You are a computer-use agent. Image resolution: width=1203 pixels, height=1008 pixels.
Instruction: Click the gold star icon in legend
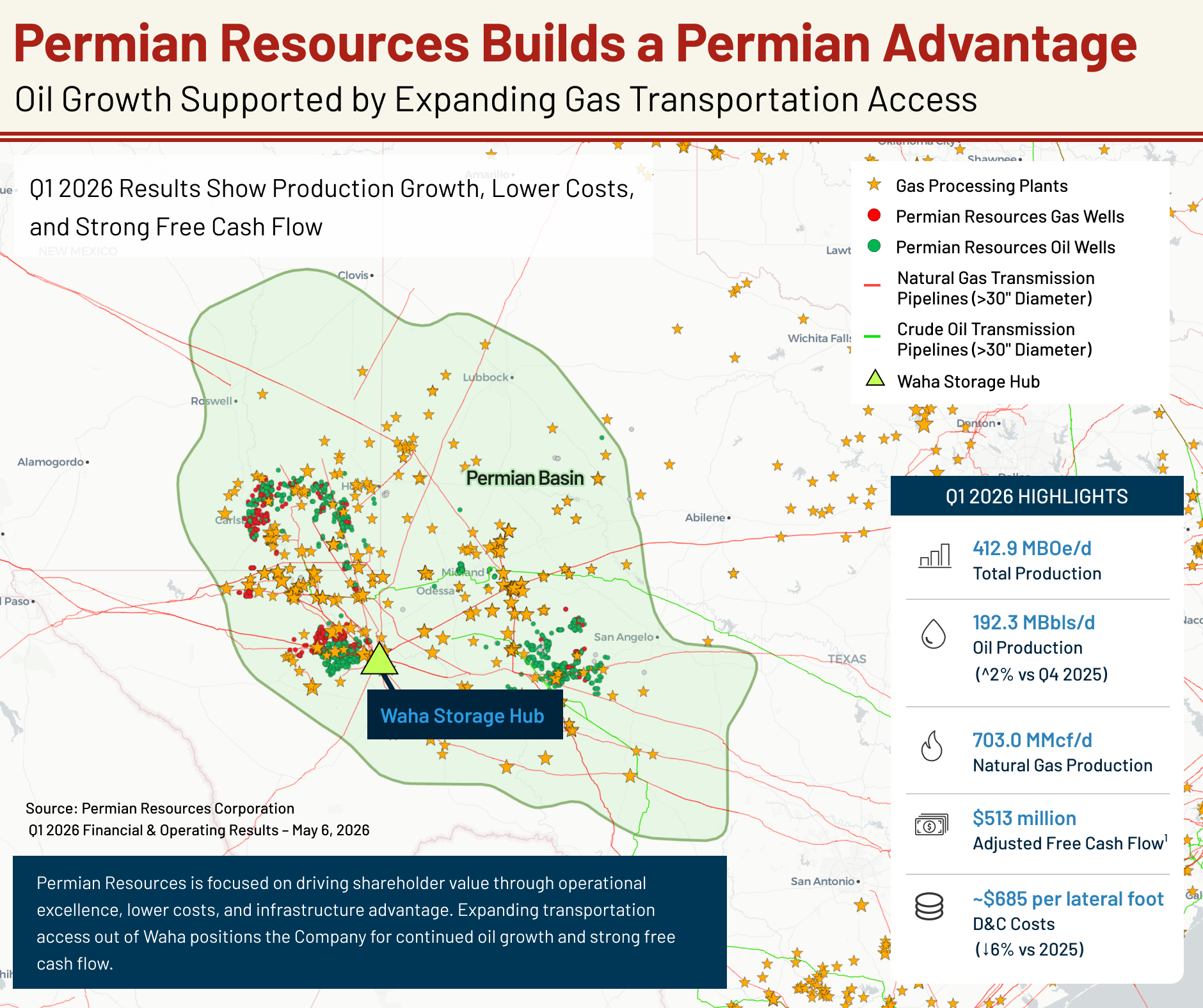point(874,185)
